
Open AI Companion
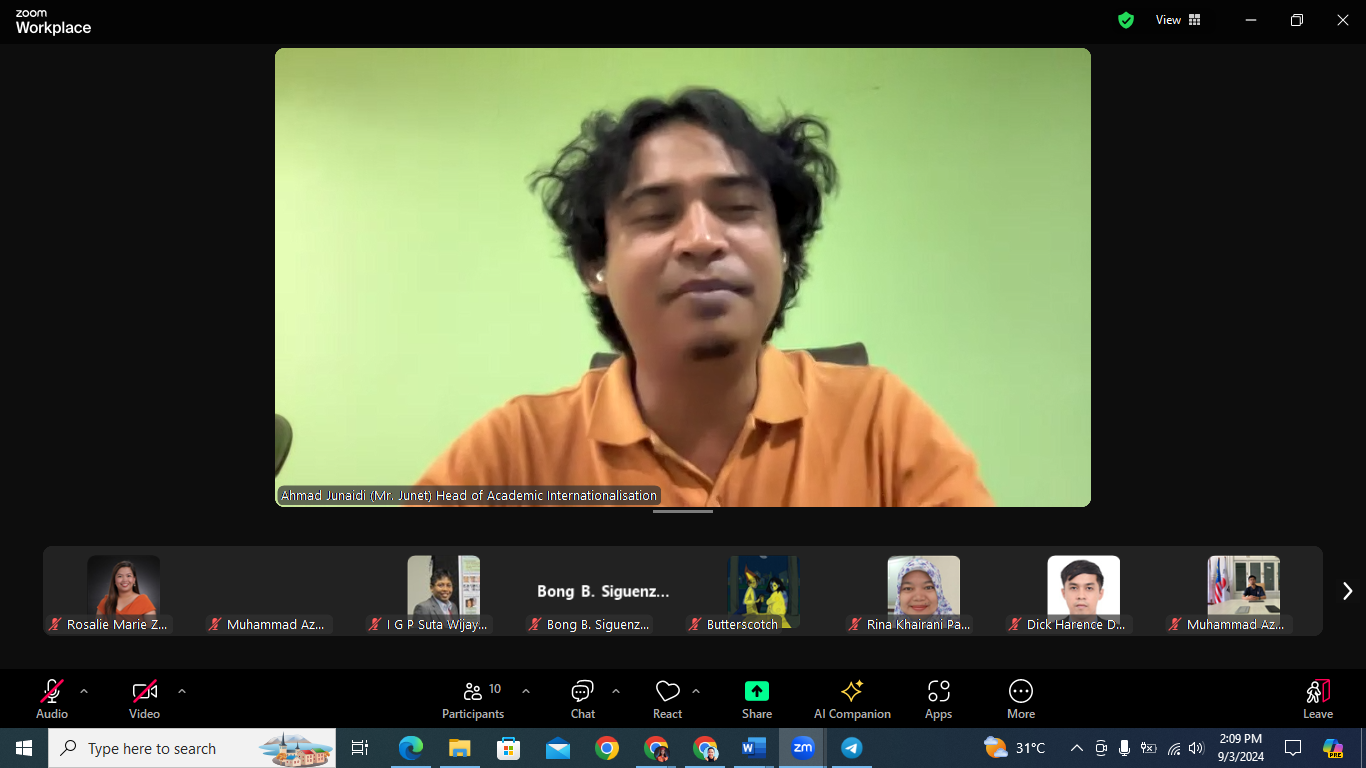click(852, 699)
